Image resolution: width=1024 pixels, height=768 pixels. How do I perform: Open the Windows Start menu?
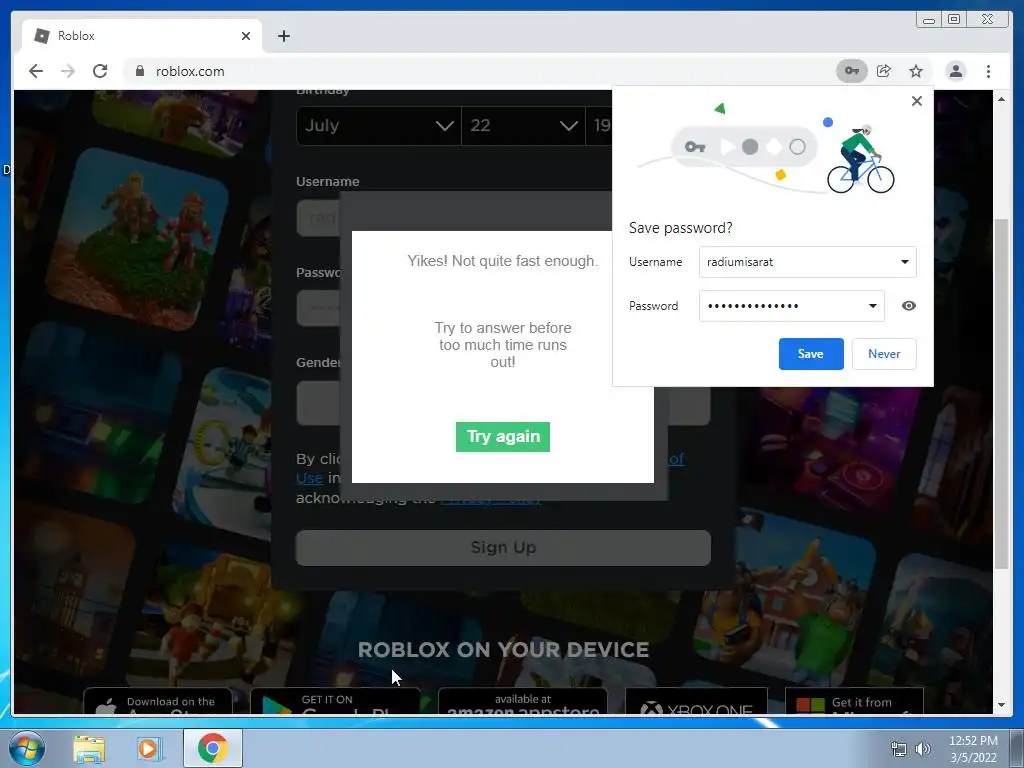pyautogui.click(x=27, y=748)
